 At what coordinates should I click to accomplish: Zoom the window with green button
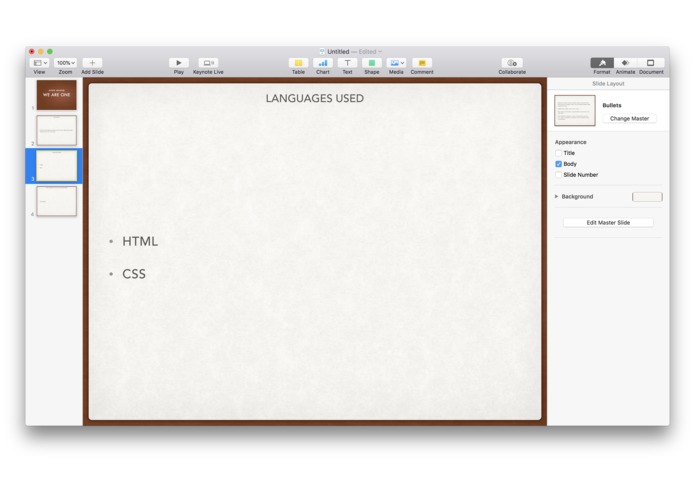(x=50, y=51)
